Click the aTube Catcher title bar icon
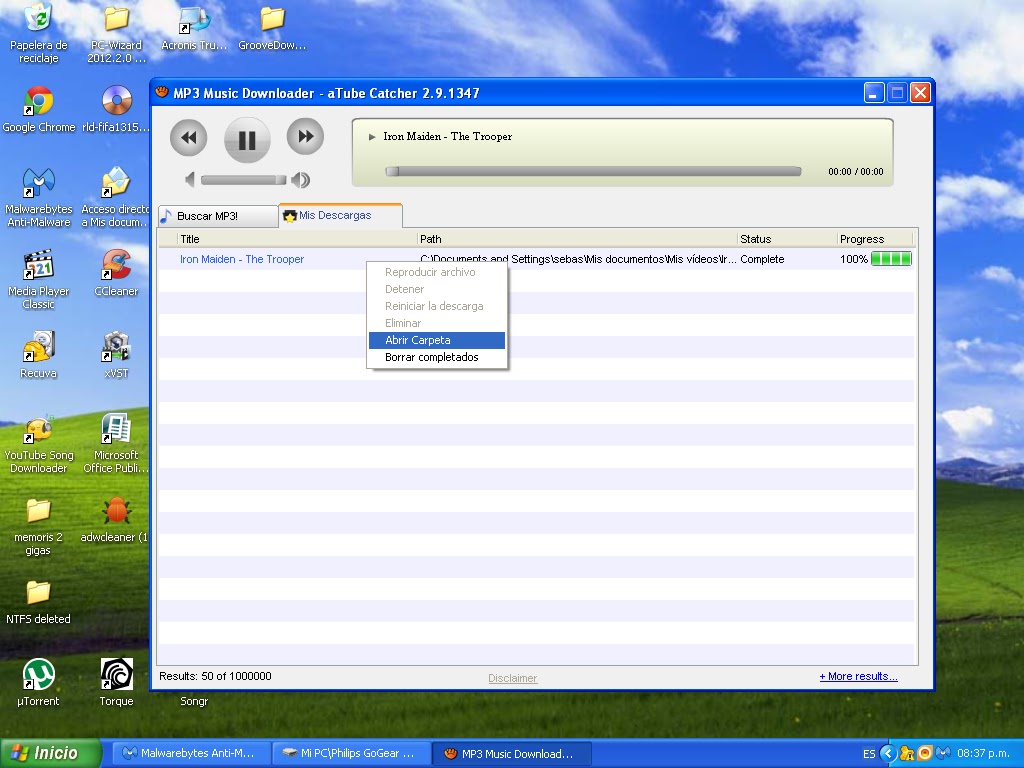This screenshot has width=1024, height=768. click(162, 93)
